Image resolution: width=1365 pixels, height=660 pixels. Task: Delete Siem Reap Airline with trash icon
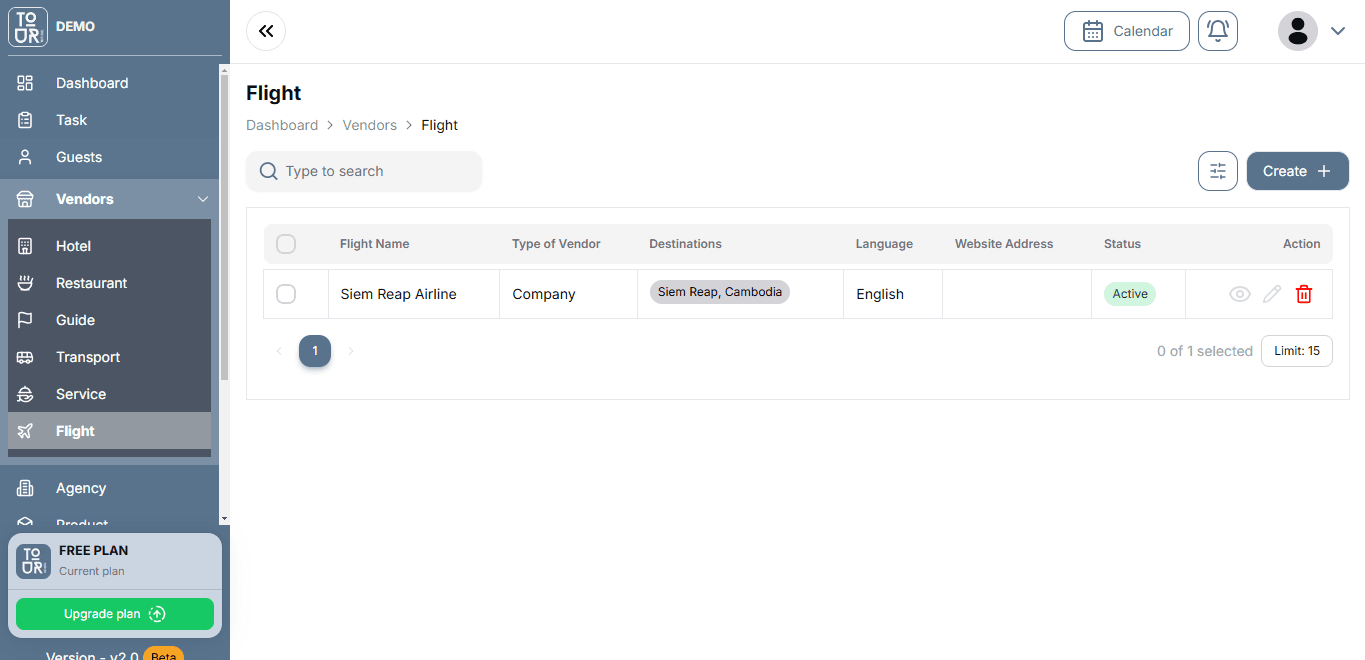(x=1303, y=294)
